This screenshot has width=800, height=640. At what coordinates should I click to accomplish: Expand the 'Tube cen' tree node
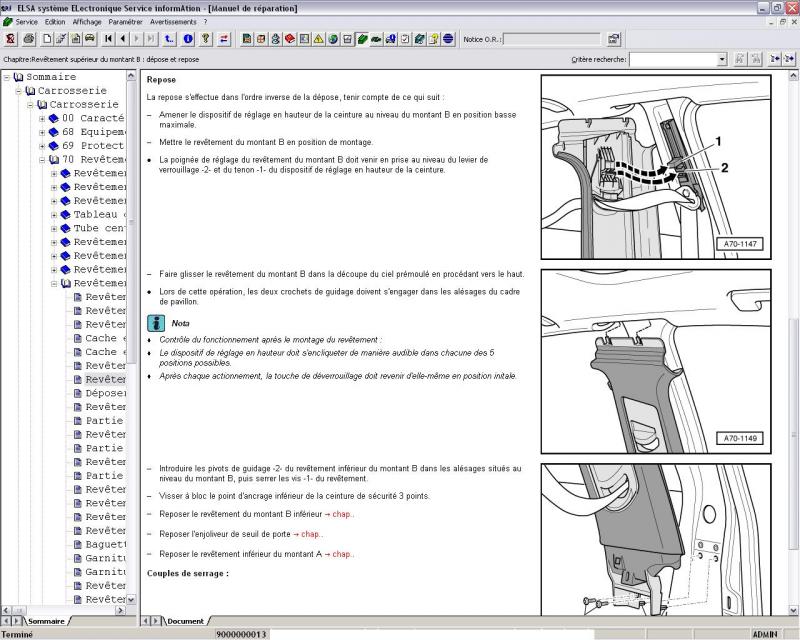54,229
